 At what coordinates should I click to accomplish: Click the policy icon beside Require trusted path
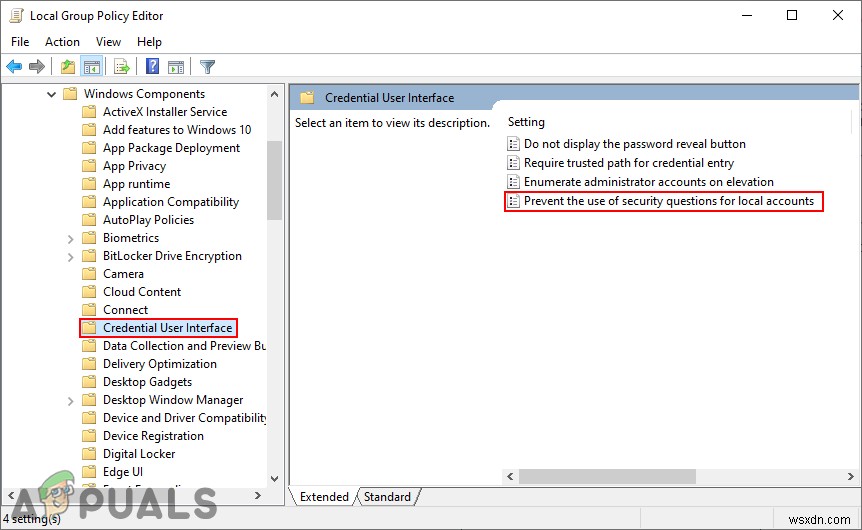click(x=513, y=163)
